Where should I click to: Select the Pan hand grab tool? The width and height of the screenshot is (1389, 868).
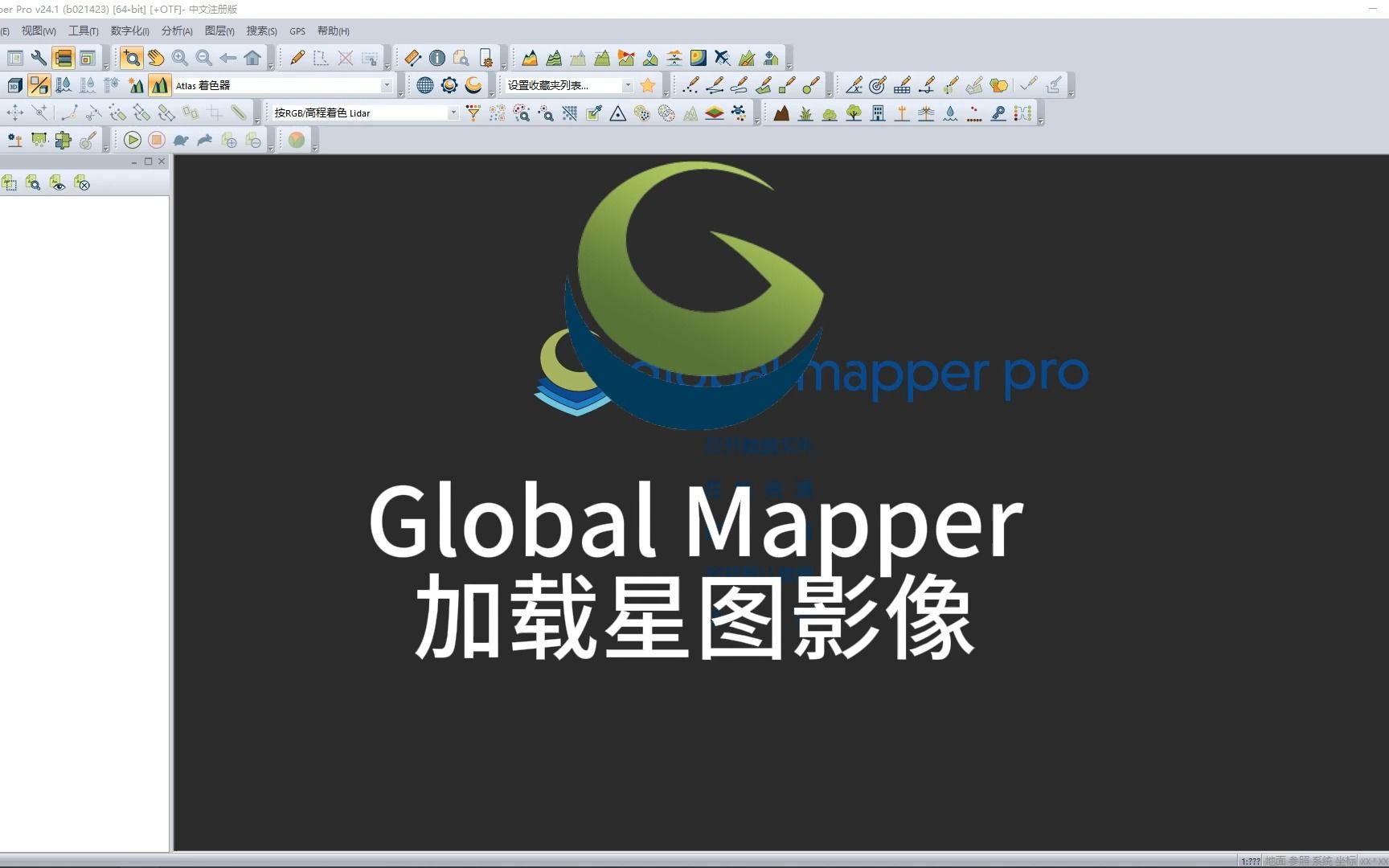(x=156, y=58)
